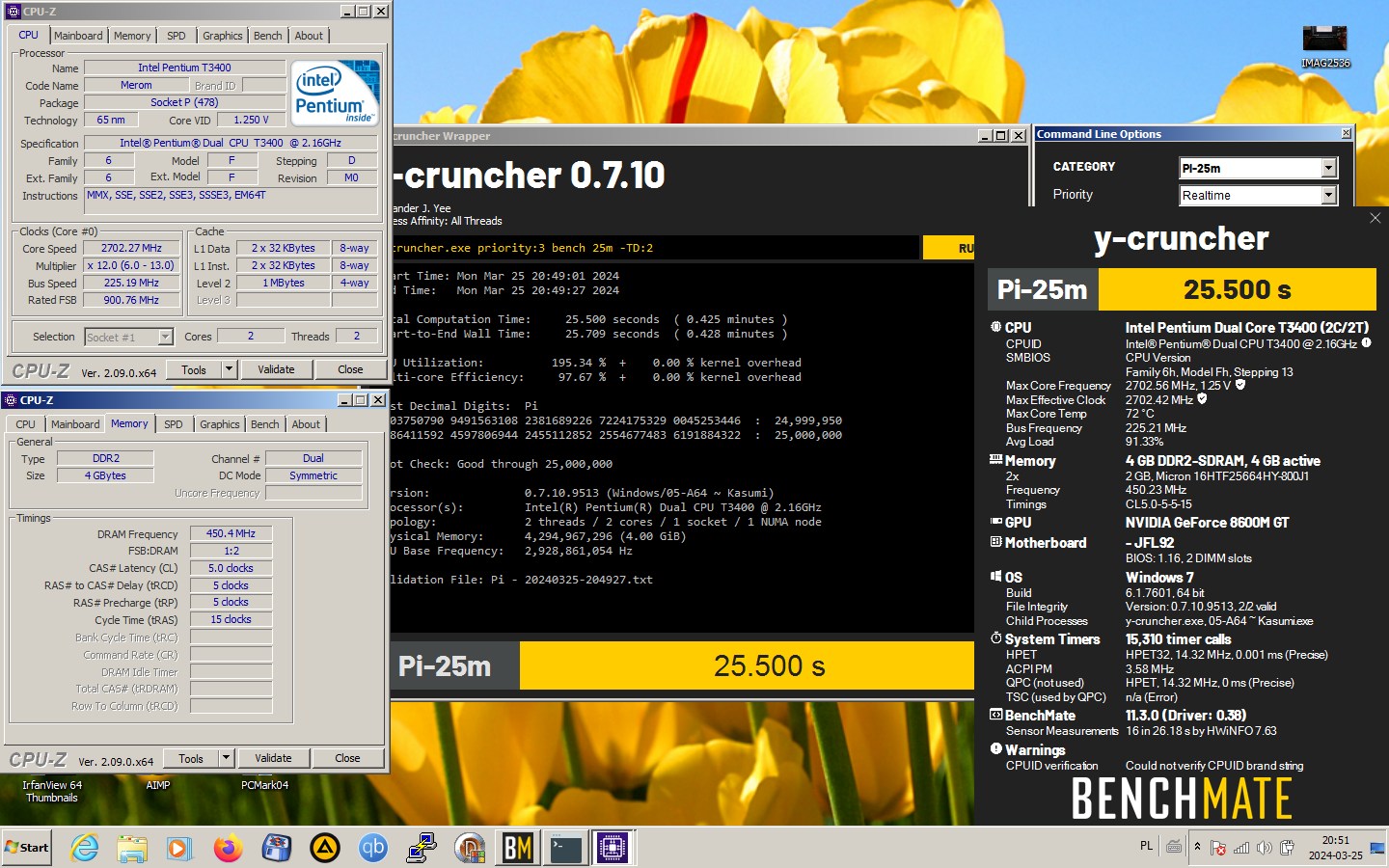1389x868 pixels.
Task: Switch to CPU tab in bottom CPU-Z window
Action: tap(26, 424)
